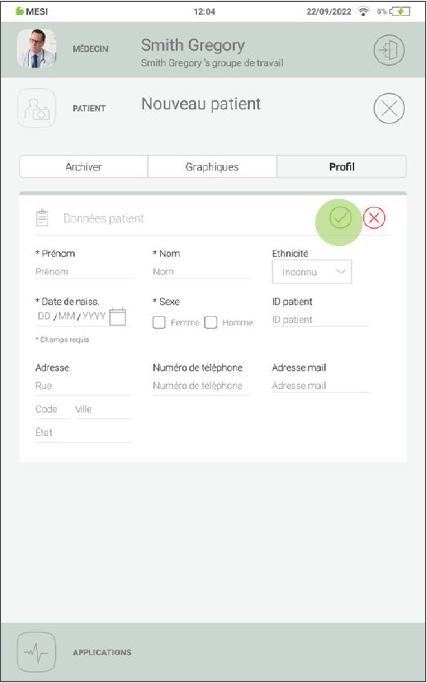Viewport: 427px width, 683px height.
Task: Focus the Prénom input field
Action: 83,272
